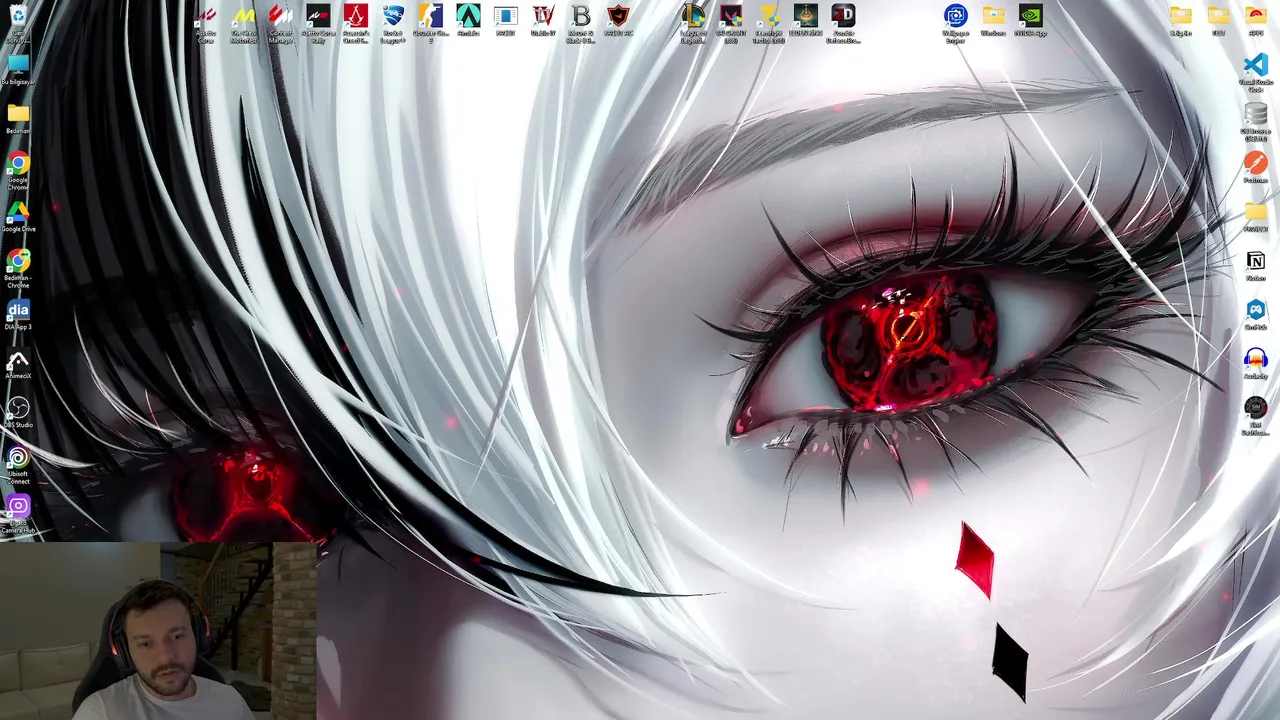
Task: Select the Bilgiler folder
Action: click(1181, 20)
